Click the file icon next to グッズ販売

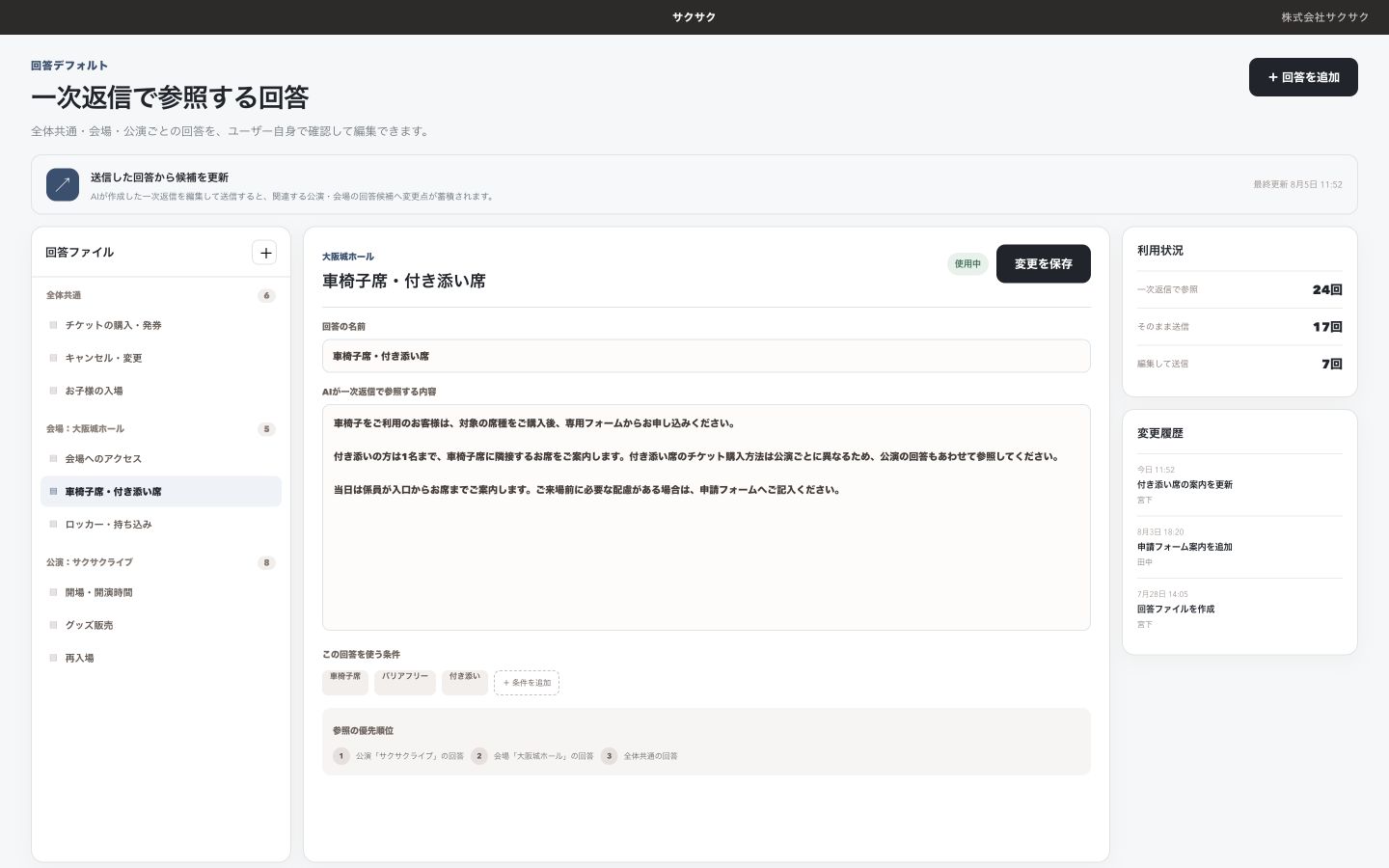point(53,625)
